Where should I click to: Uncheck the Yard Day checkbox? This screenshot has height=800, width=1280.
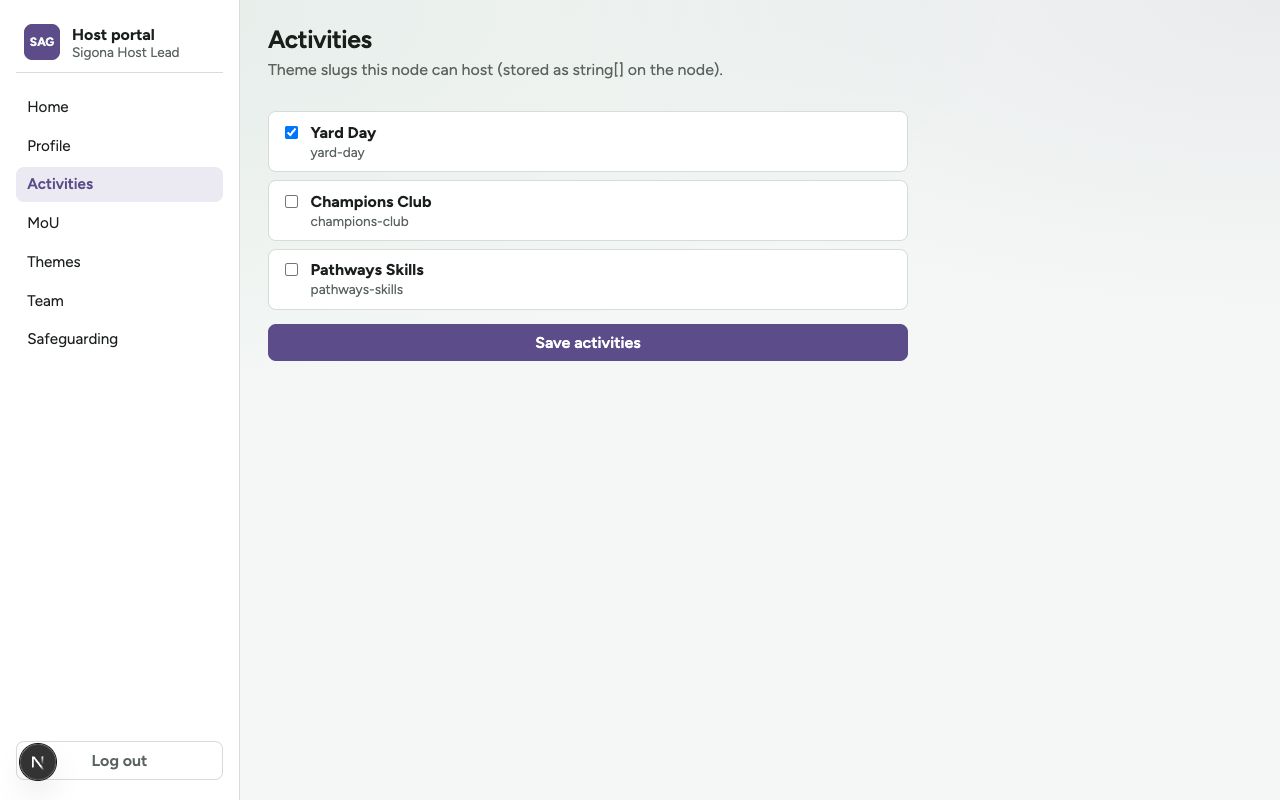click(291, 132)
